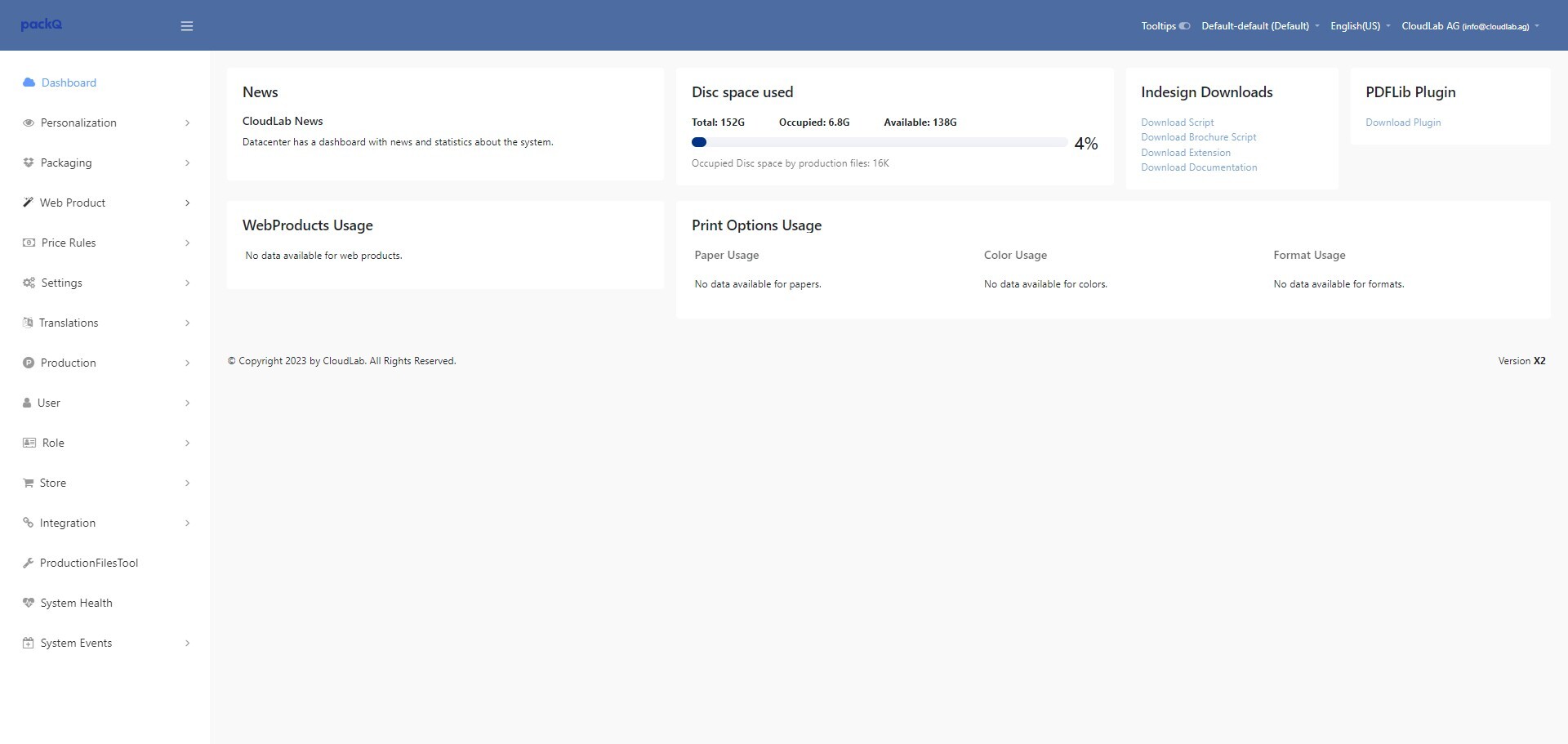Expand Role submenu chevron
The image size is (1568, 744).
[x=187, y=443]
